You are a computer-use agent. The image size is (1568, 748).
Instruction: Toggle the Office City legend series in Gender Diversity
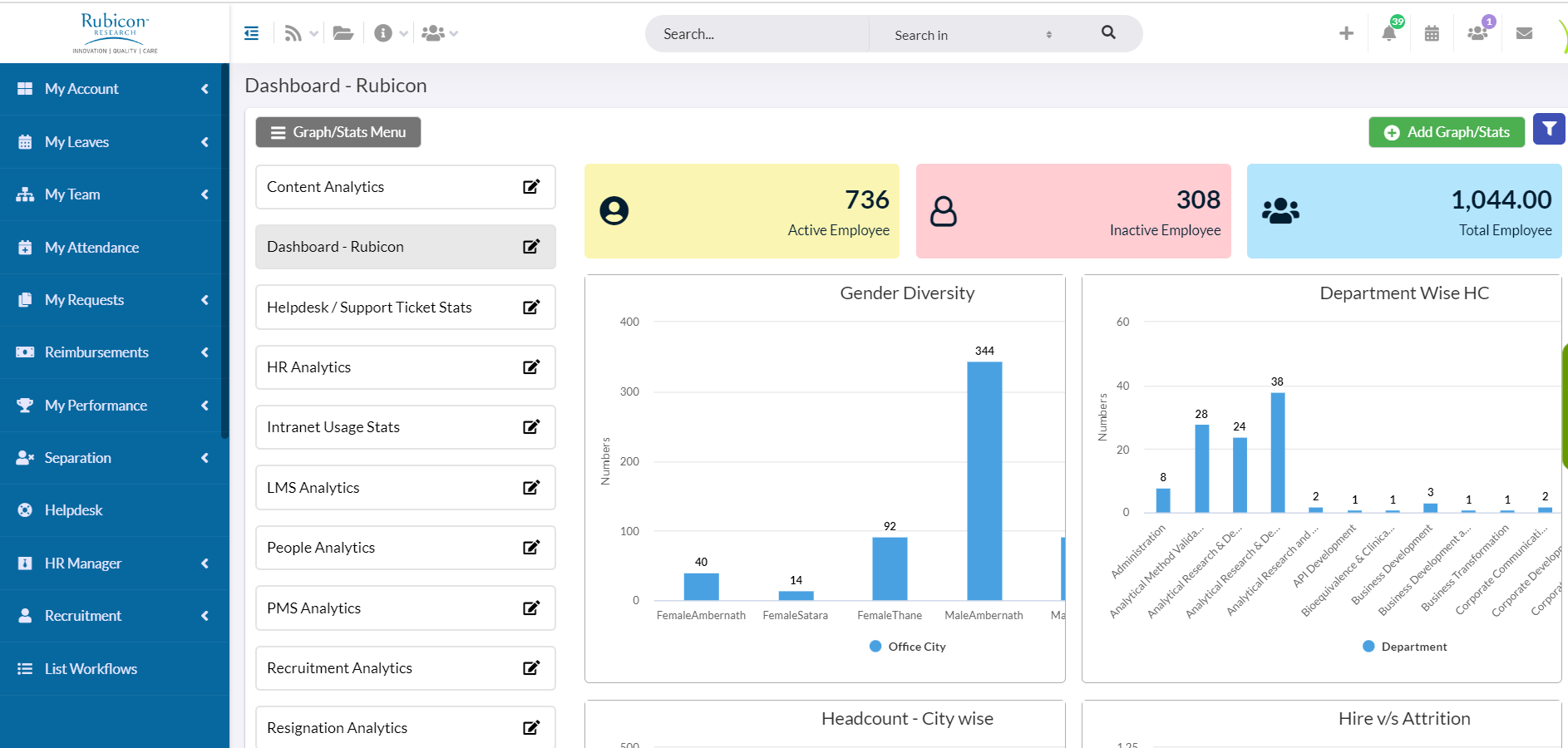click(x=908, y=647)
